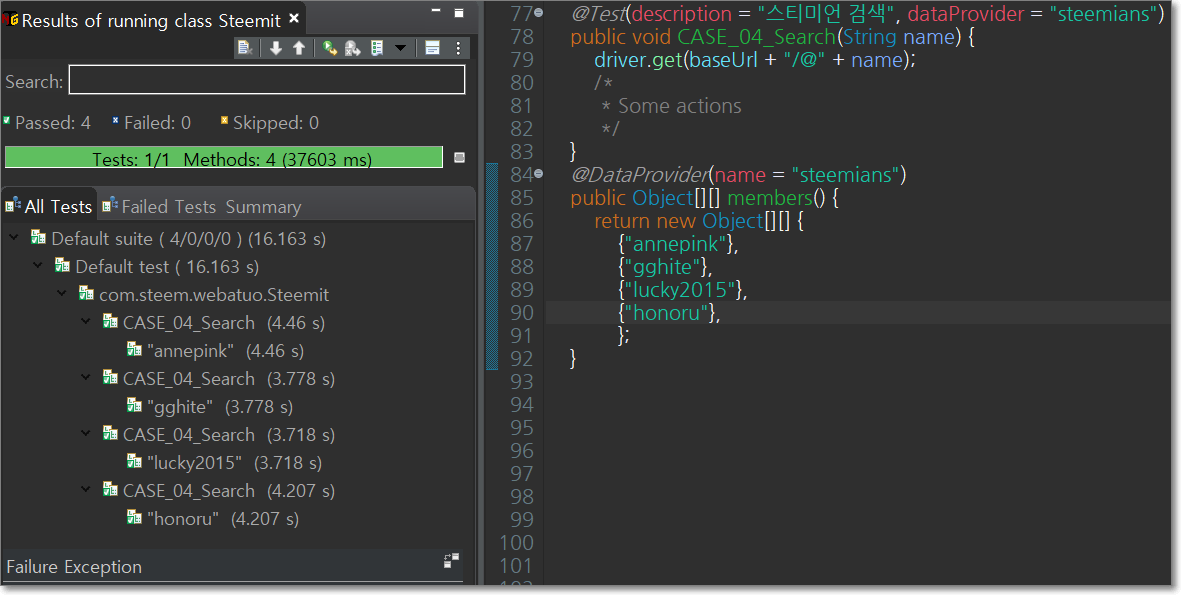This screenshot has width=1181, height=595.
Task: Click the dataProvider attribute on line 77
Action: pyautogui.click(x=966, y=14)
